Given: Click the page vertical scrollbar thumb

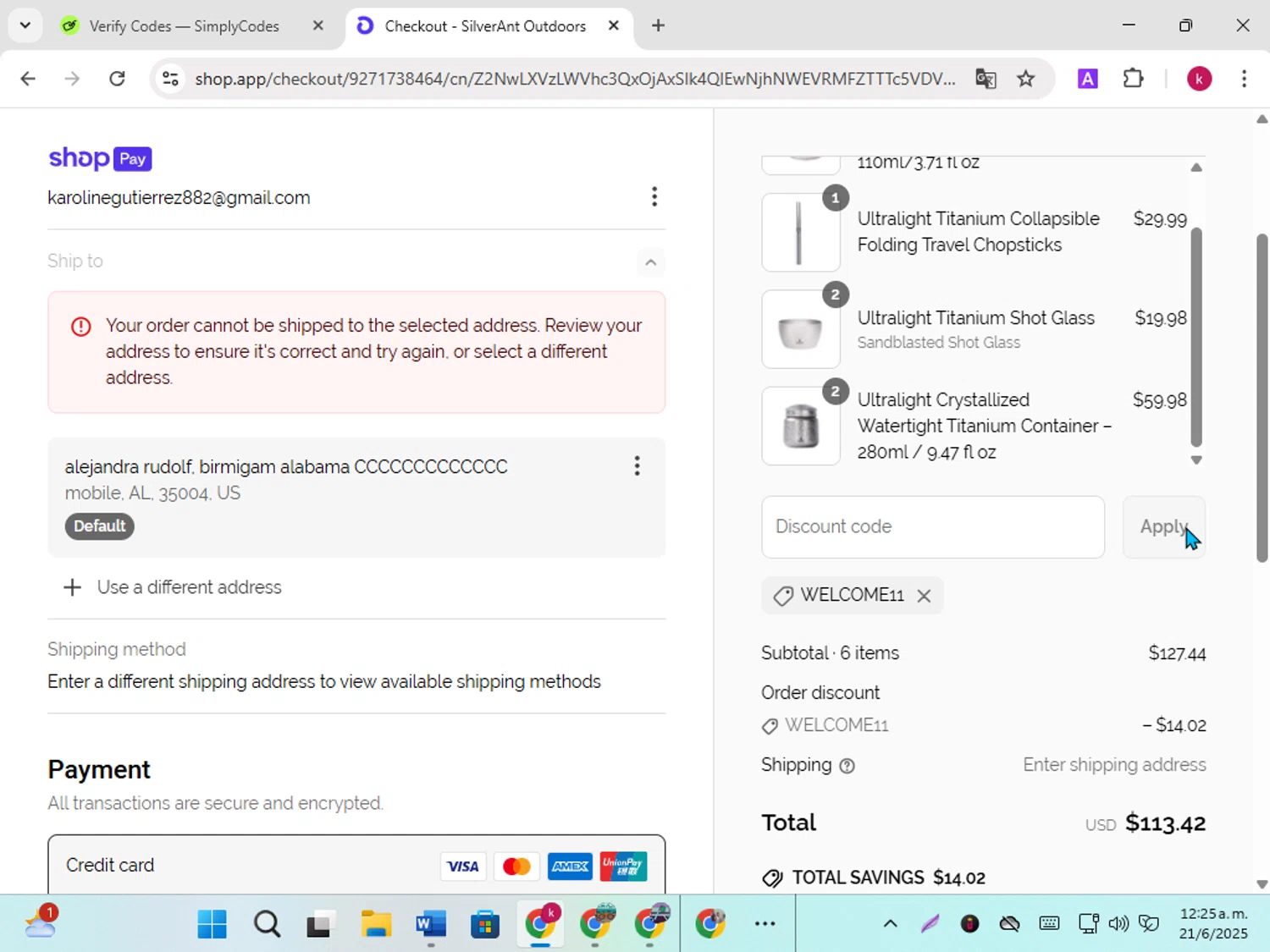Looking at the screenshot, I should coord(1262,398).
